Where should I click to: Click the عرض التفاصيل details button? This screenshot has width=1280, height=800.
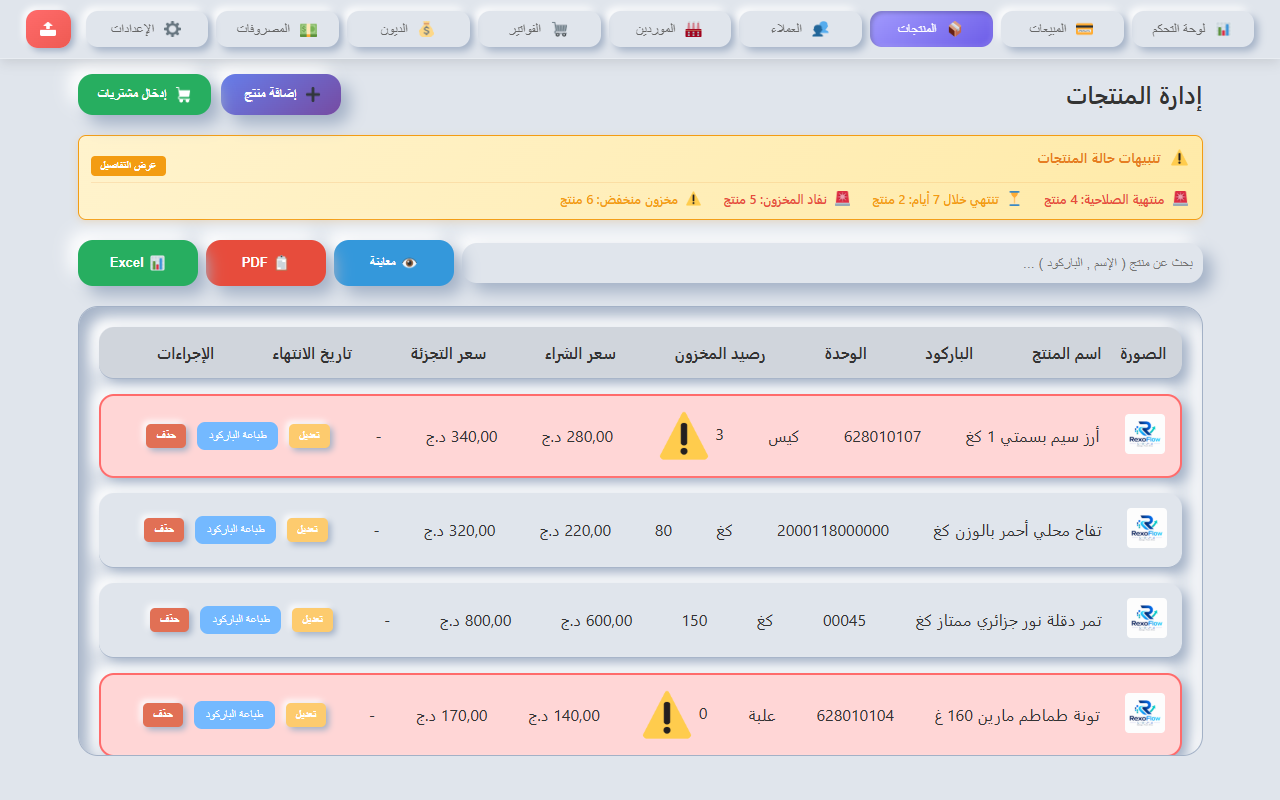128,166
